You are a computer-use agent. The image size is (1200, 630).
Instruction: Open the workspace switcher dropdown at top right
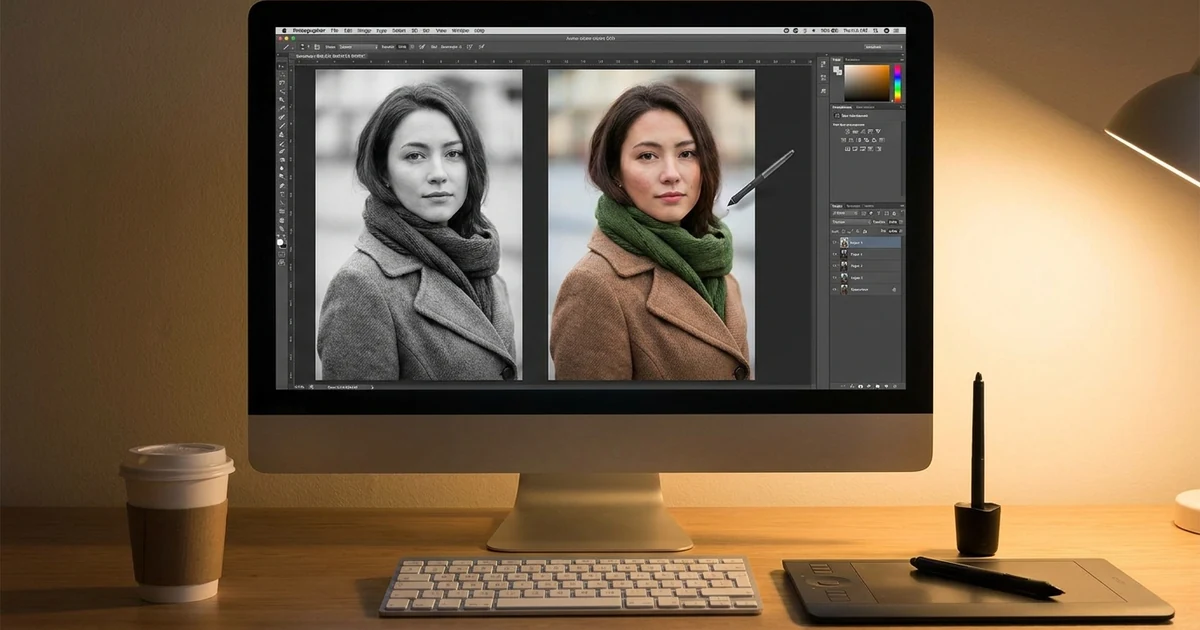(882, 47)
